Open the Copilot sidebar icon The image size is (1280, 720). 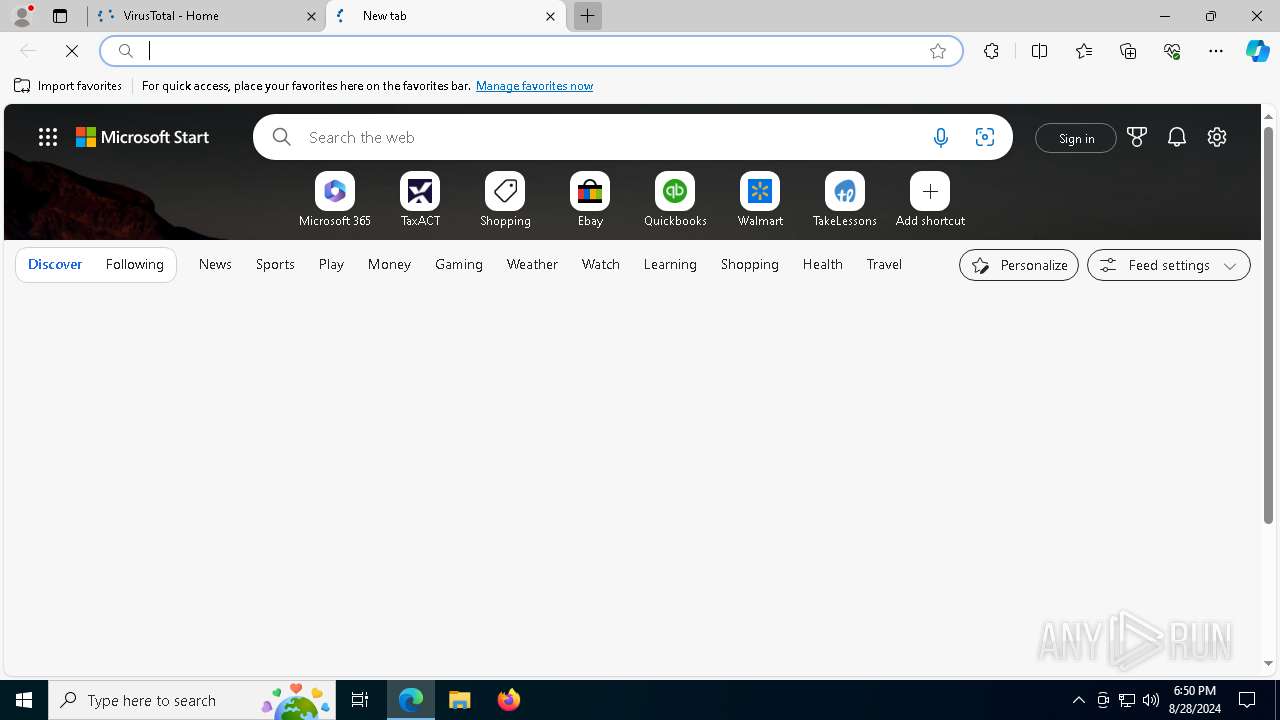(x=1258, y=51)
